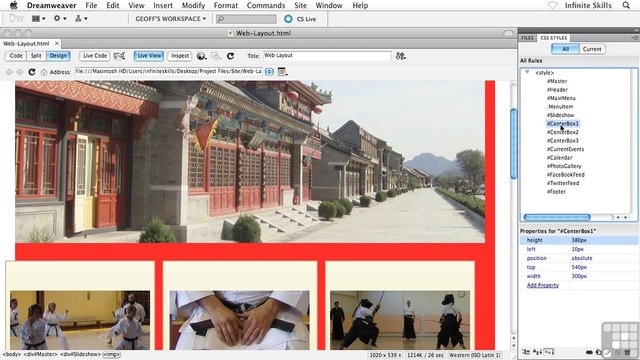
Task: Click the Address field with file path
Action: coord(168,72)
